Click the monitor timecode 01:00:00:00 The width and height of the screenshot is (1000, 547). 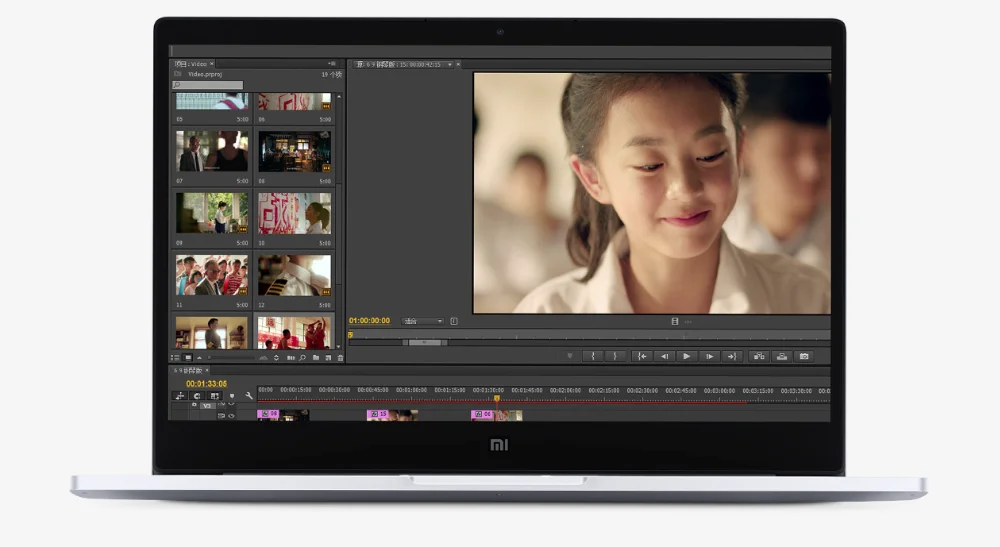click(369, 321)
